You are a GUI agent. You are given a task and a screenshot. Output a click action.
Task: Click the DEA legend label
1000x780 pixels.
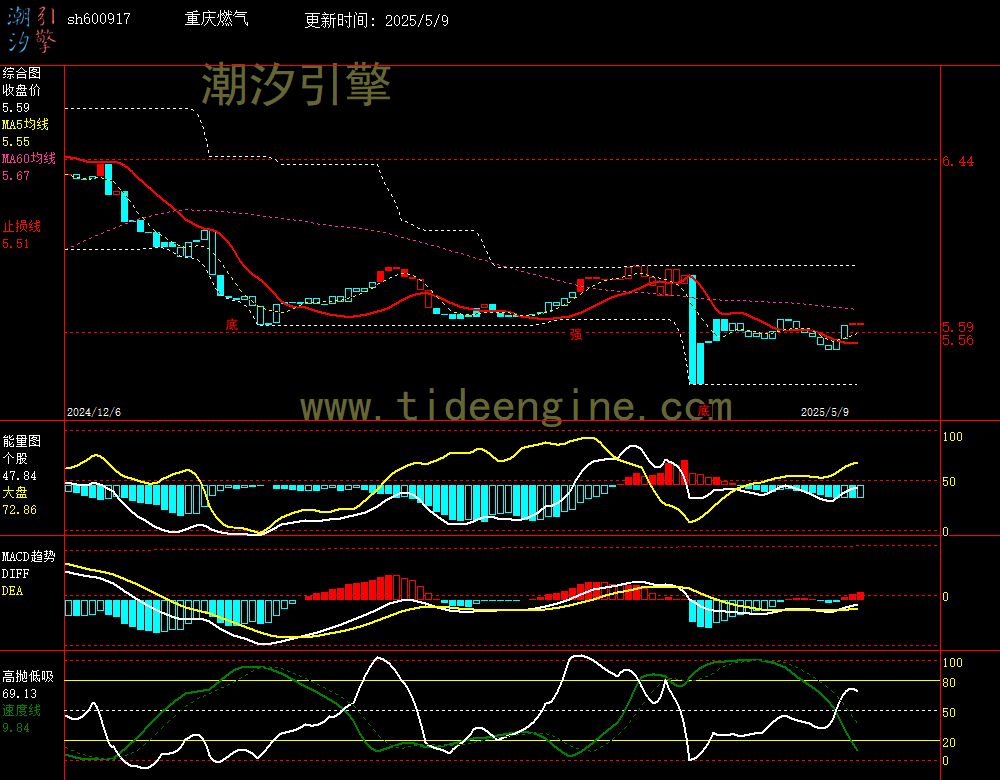pos(12,591)
